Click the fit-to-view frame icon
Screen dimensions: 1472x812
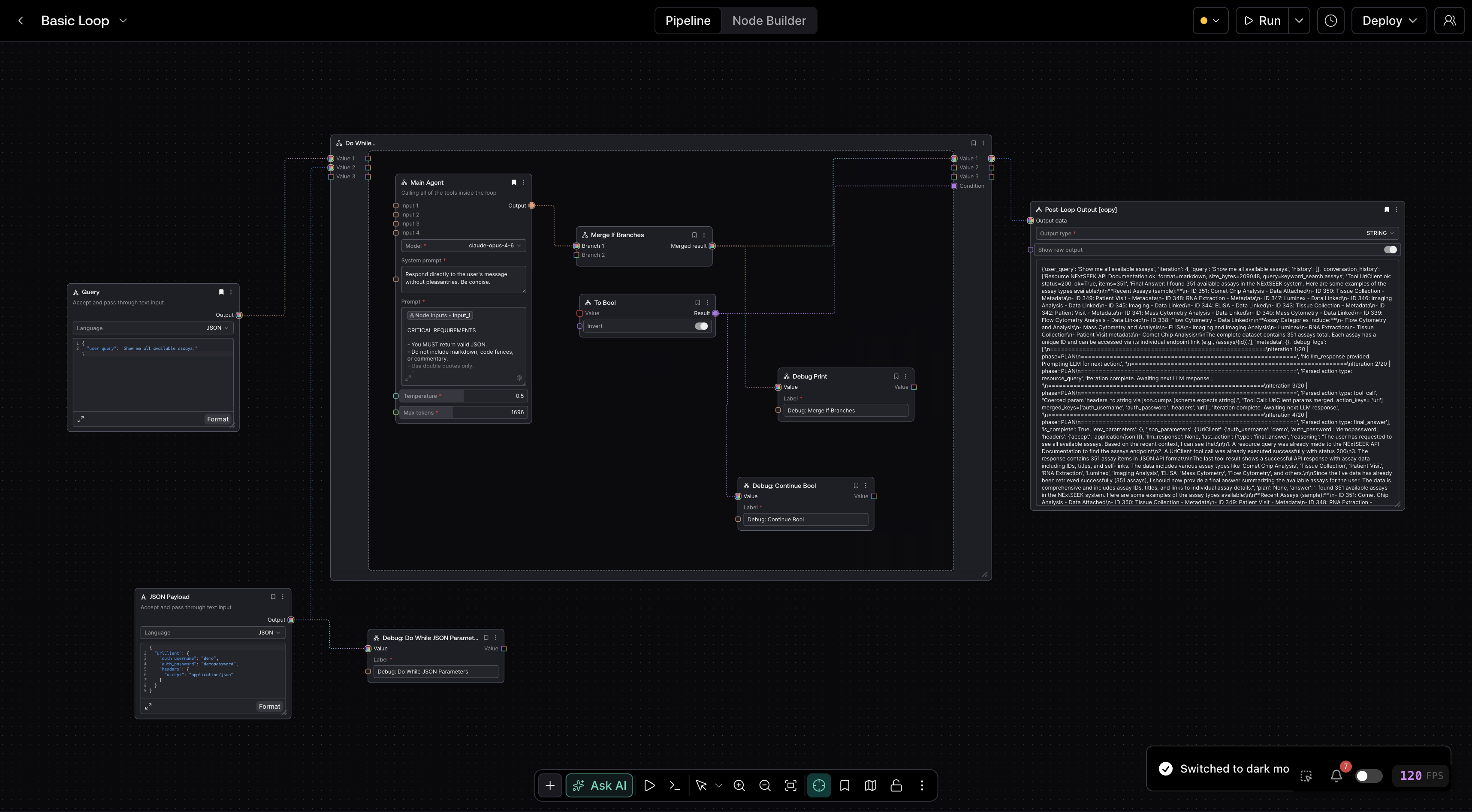pyautogui.click(x=791, y=785)
